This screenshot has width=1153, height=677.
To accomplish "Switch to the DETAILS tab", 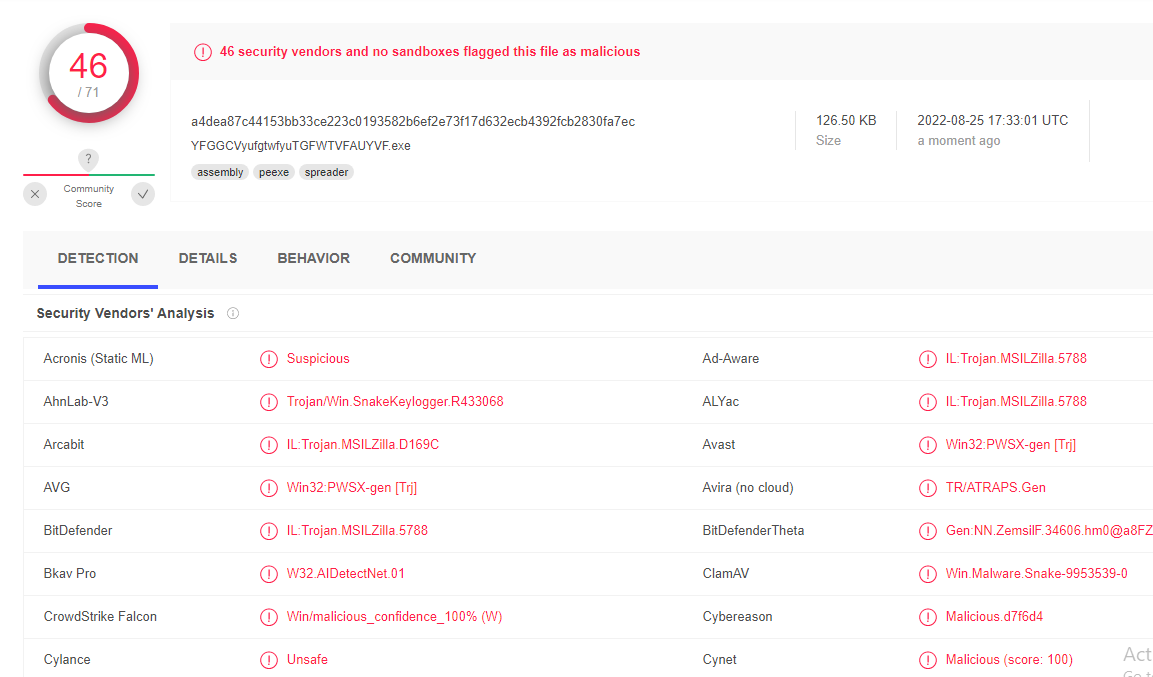I will click(207, 258).
